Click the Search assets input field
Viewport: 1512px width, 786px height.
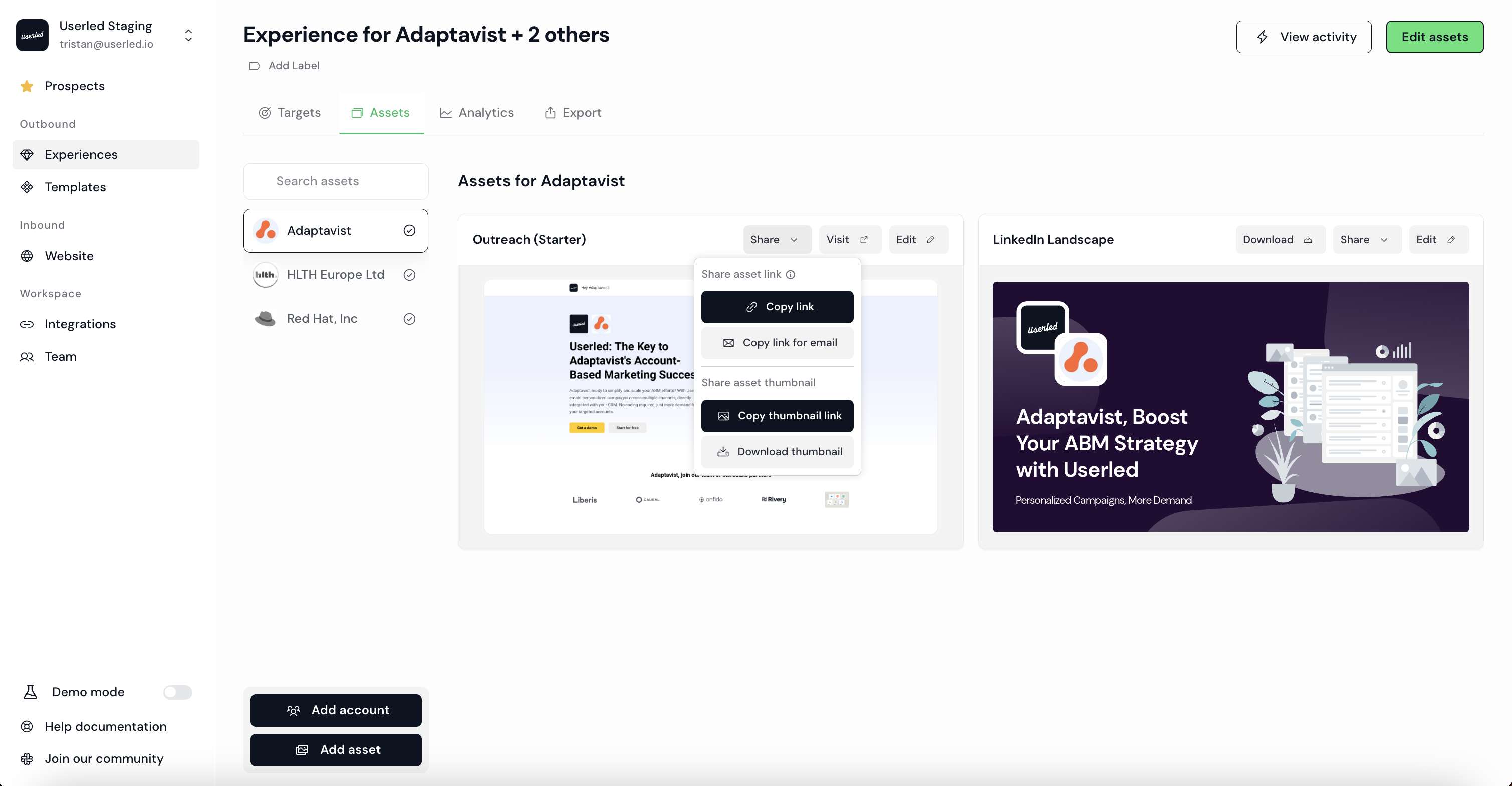pos(336,181)
